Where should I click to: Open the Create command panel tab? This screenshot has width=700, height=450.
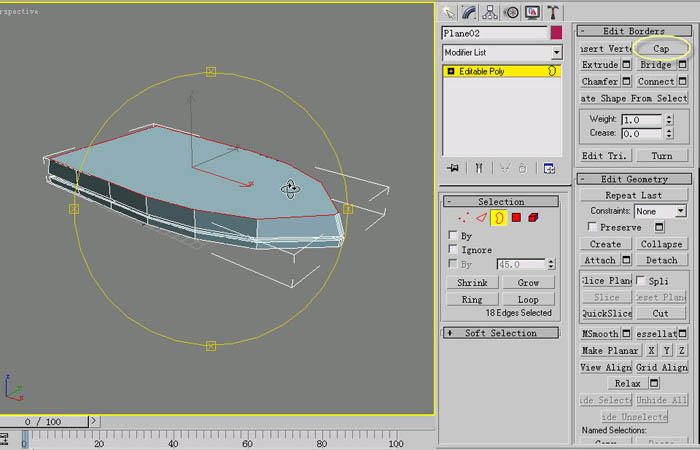(x=448, y=12)
